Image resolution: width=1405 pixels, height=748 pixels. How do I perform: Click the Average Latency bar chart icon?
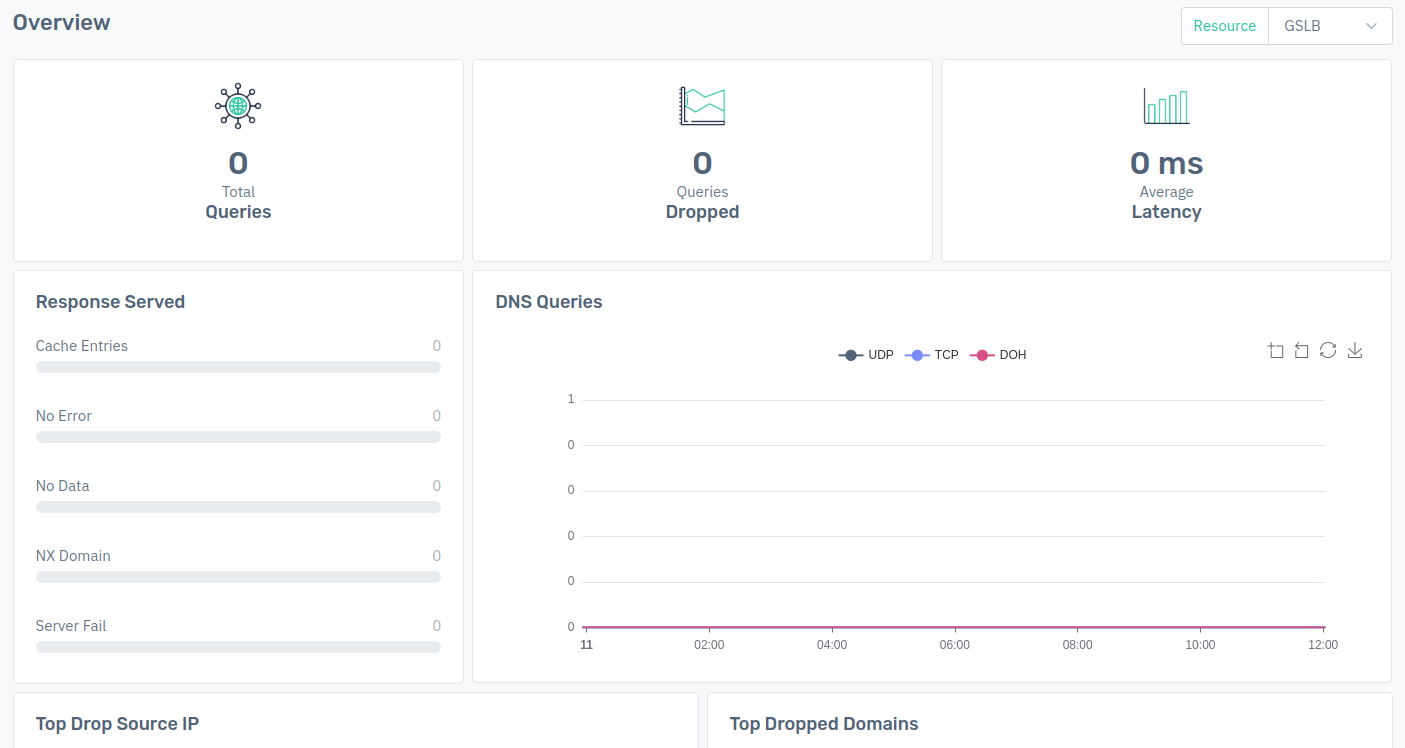coord(1166,105)
